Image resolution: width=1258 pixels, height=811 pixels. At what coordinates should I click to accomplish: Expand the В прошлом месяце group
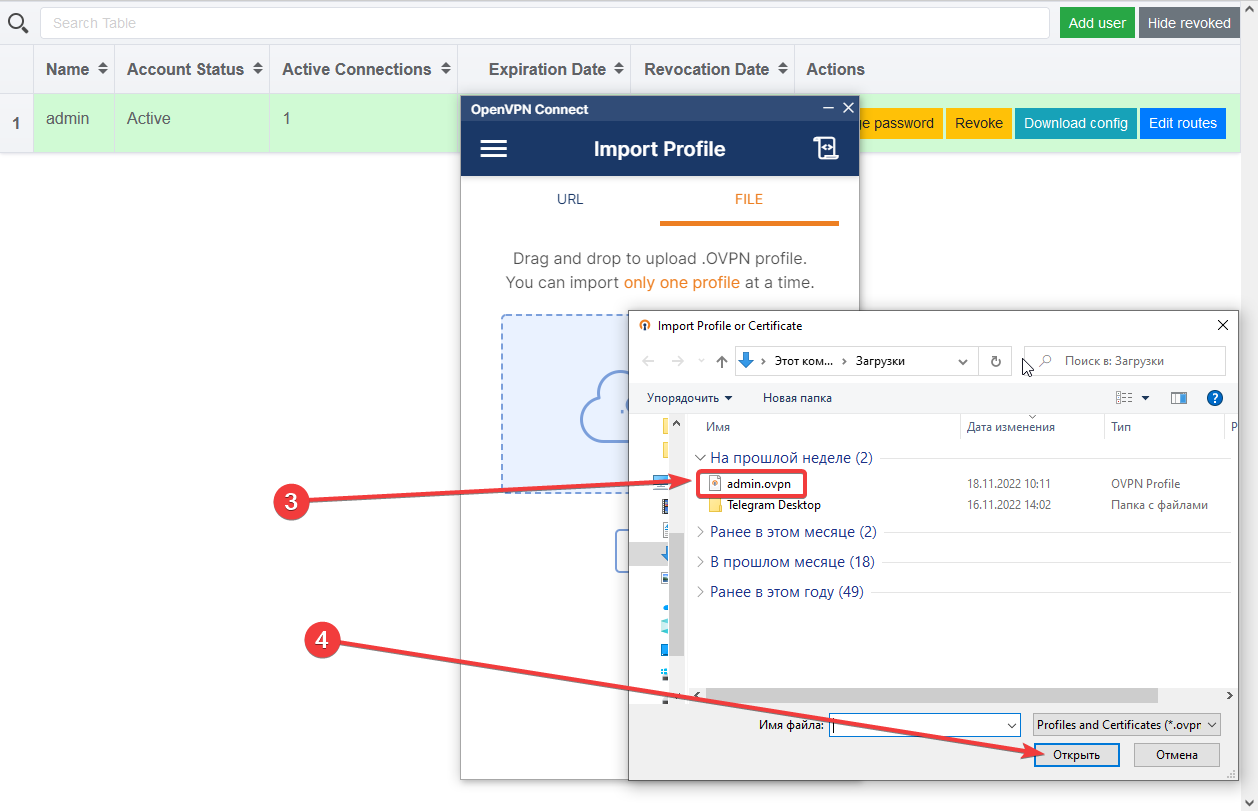coord(700,562)
